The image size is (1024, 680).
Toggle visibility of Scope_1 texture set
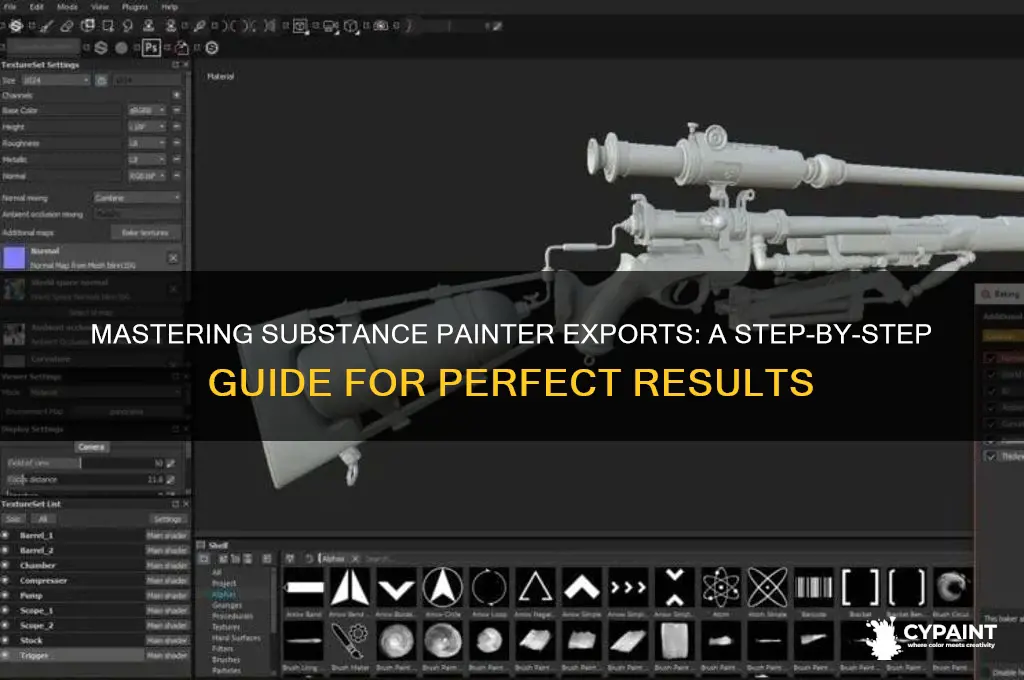pyautogui.click(x=5, y=610)
